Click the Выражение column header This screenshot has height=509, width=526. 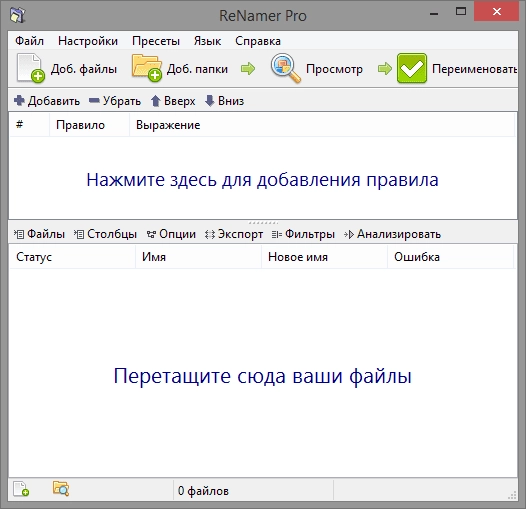coord(322,124)
